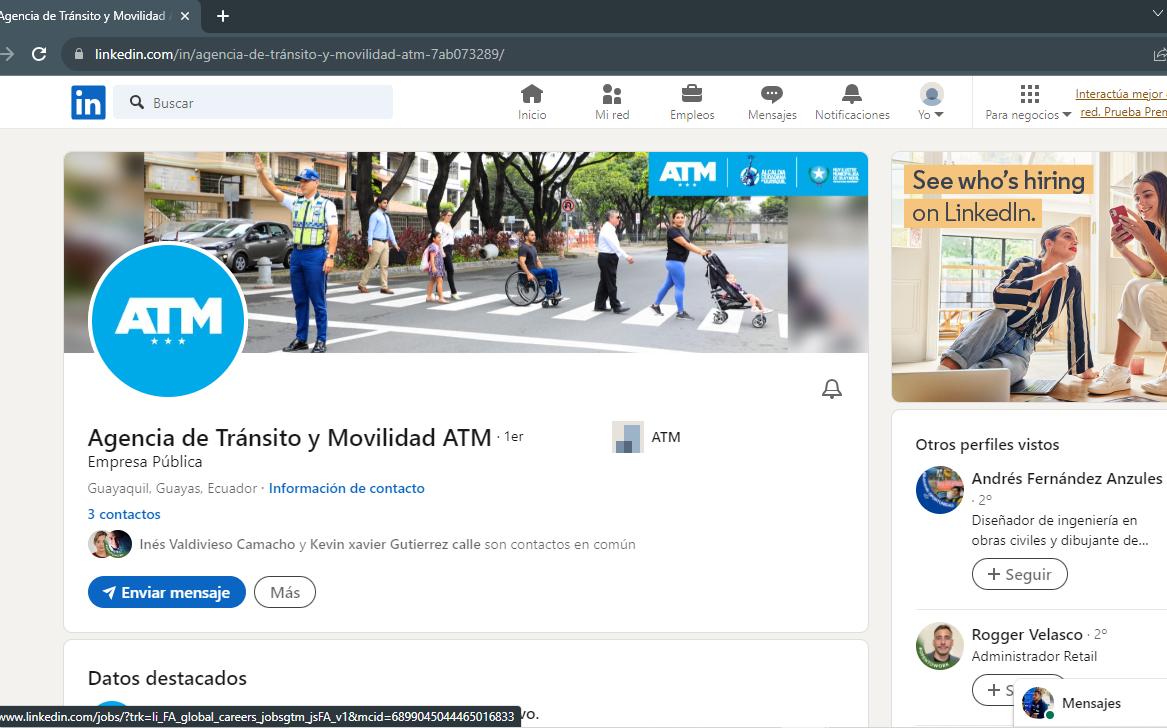Open Rogger Velasco profile photo
The image size is (1167, 728).
point(939,646)
